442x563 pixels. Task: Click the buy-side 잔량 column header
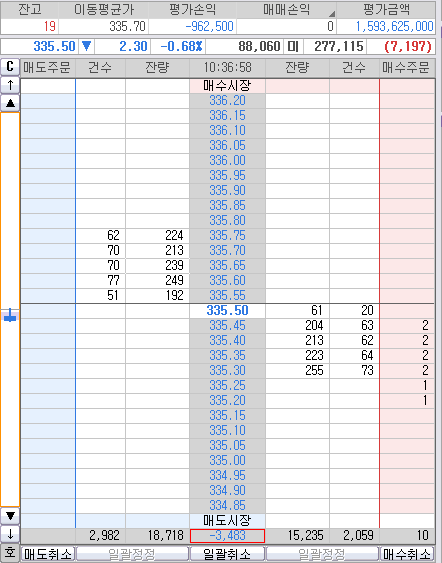[297, 68]
